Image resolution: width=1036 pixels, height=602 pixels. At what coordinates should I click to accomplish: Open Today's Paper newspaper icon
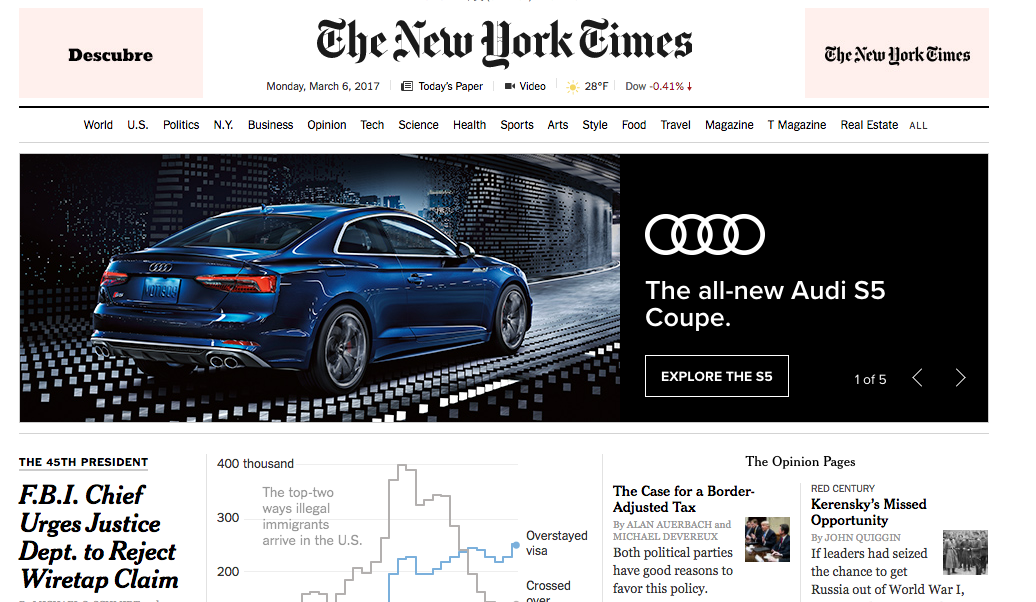(407, 86)
